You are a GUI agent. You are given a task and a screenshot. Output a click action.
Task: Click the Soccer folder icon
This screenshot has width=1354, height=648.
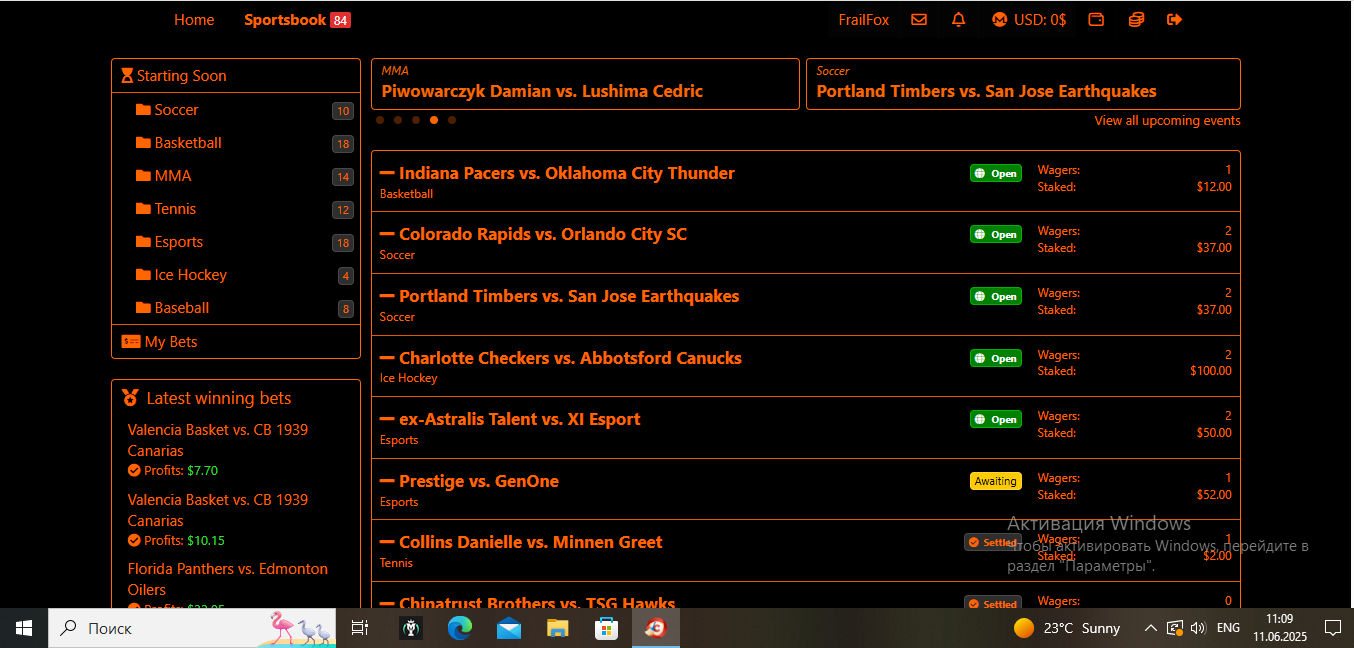[143, 110]
